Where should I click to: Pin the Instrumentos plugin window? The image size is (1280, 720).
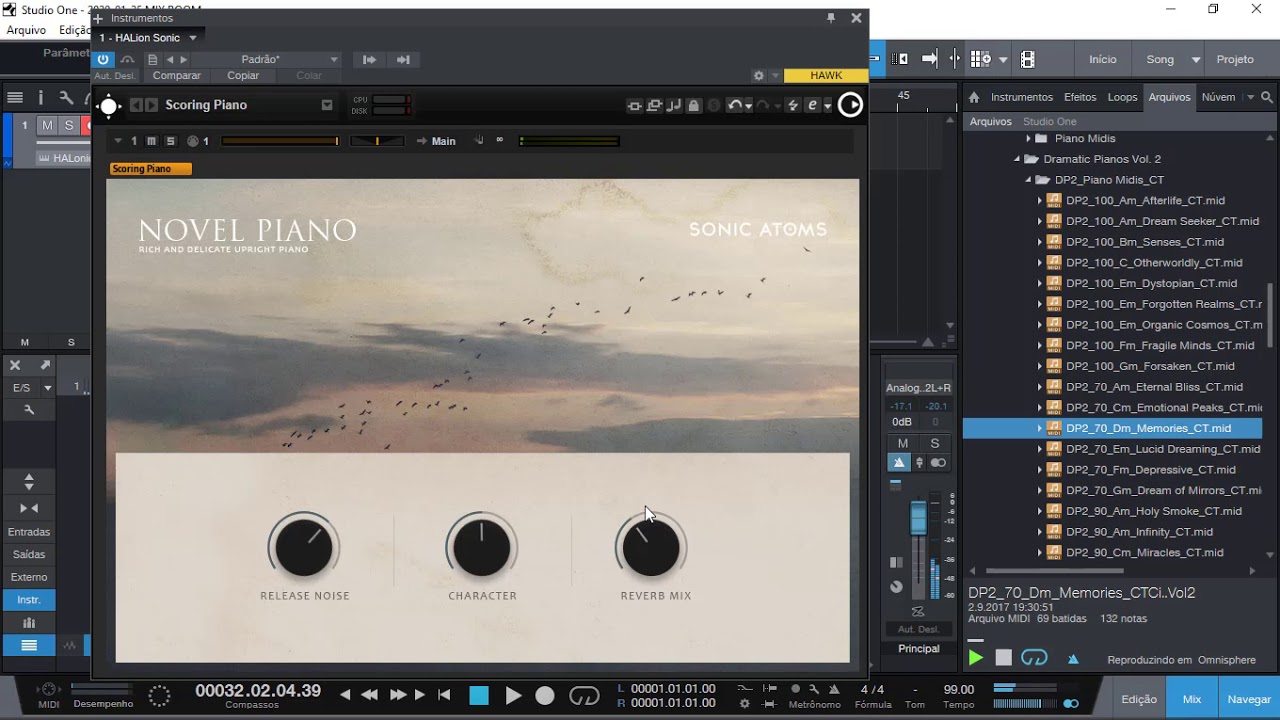coord(831,18)
